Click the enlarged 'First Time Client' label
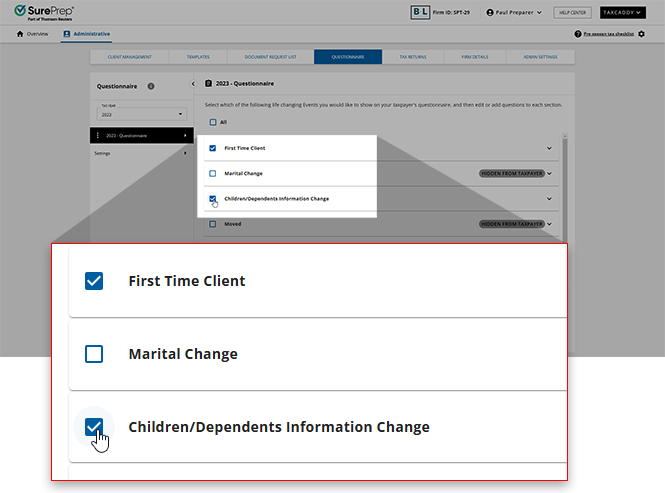665x493 pixels. pyautogui.click(x=187, y=281)
